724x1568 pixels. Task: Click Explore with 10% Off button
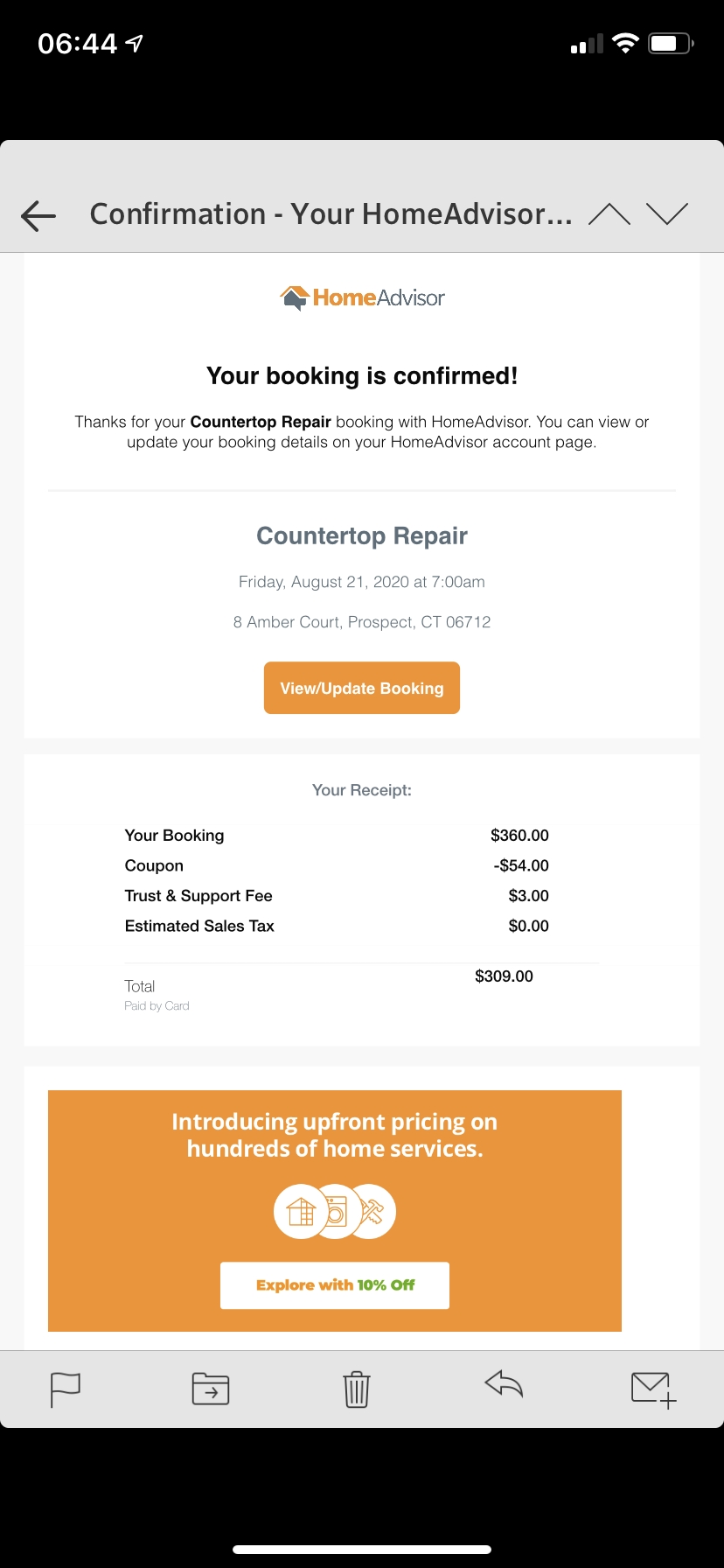click(x=335, y=1285)
